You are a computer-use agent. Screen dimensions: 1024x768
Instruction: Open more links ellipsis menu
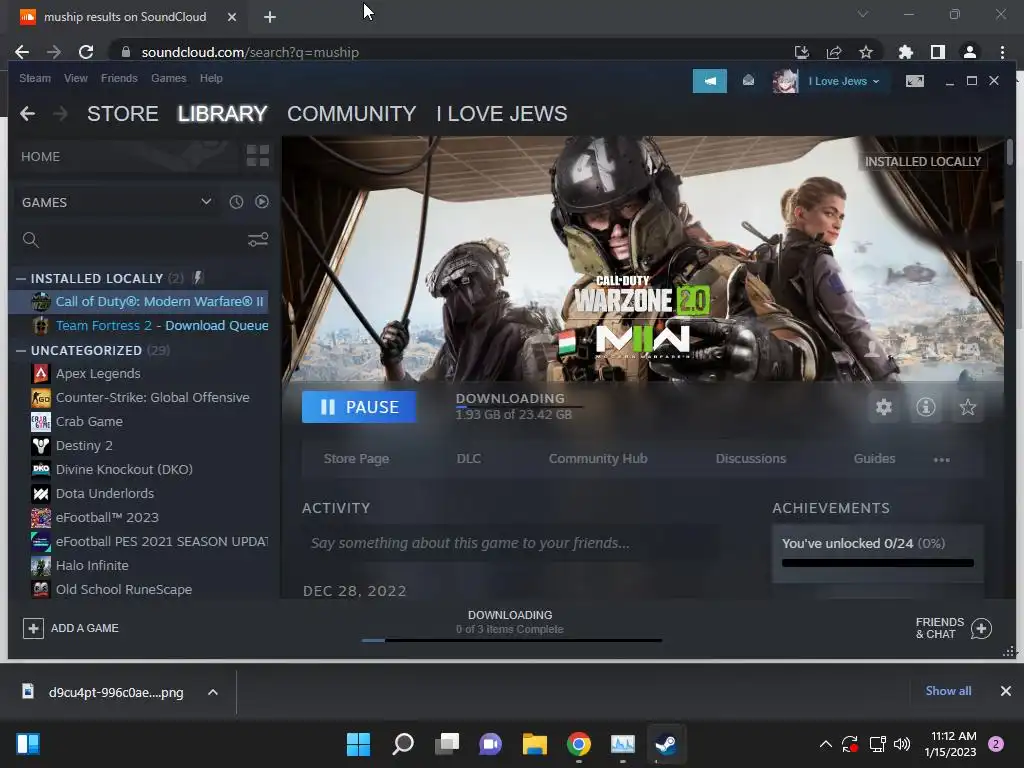pyautogui.click(x=942, y=460)
